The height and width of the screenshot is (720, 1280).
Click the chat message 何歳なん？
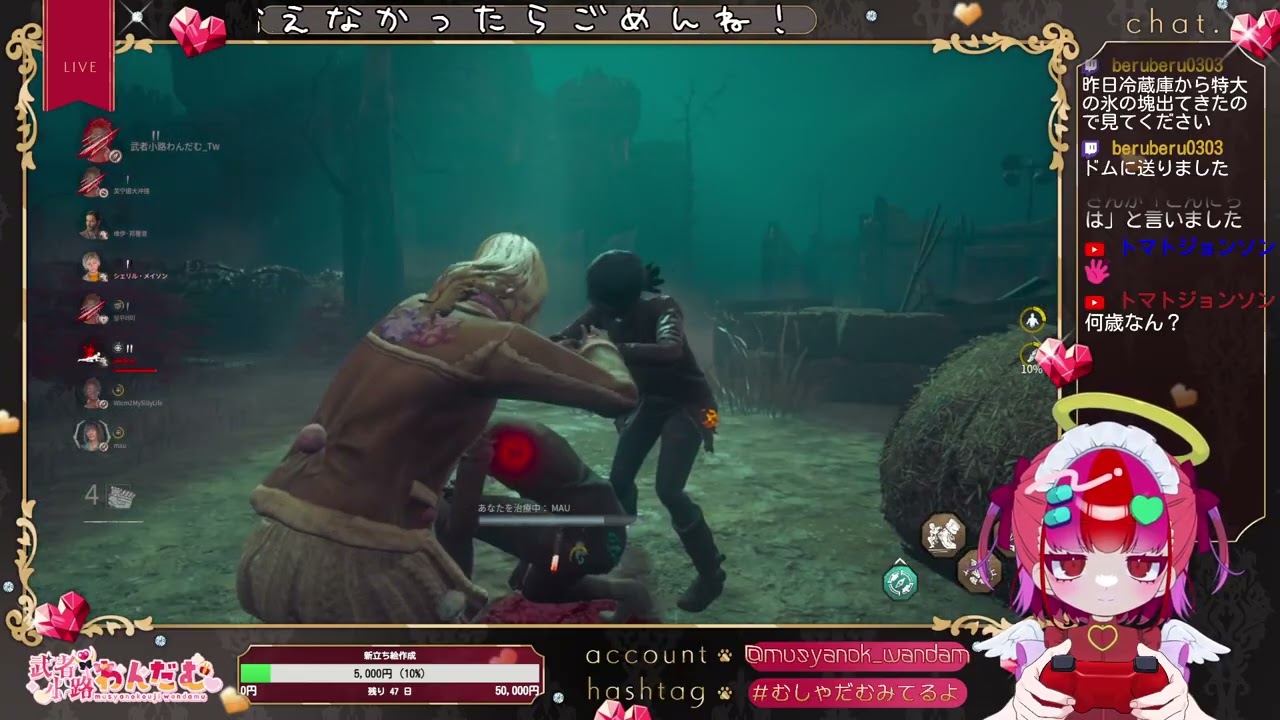point(1132,323)
